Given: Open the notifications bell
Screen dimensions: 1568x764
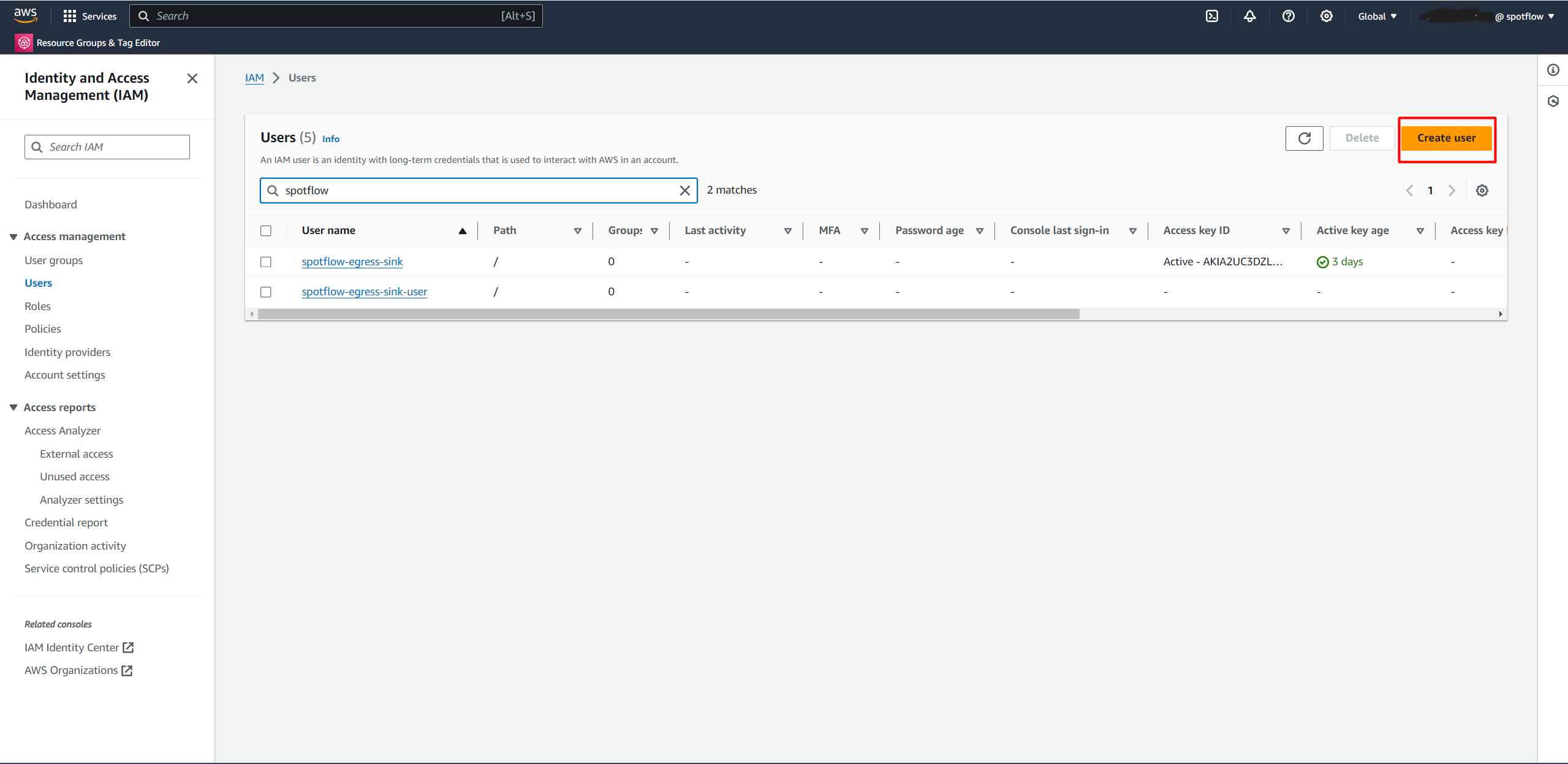Looking at the screenshot, I should pyautogui.click(x=1249, y=16).
